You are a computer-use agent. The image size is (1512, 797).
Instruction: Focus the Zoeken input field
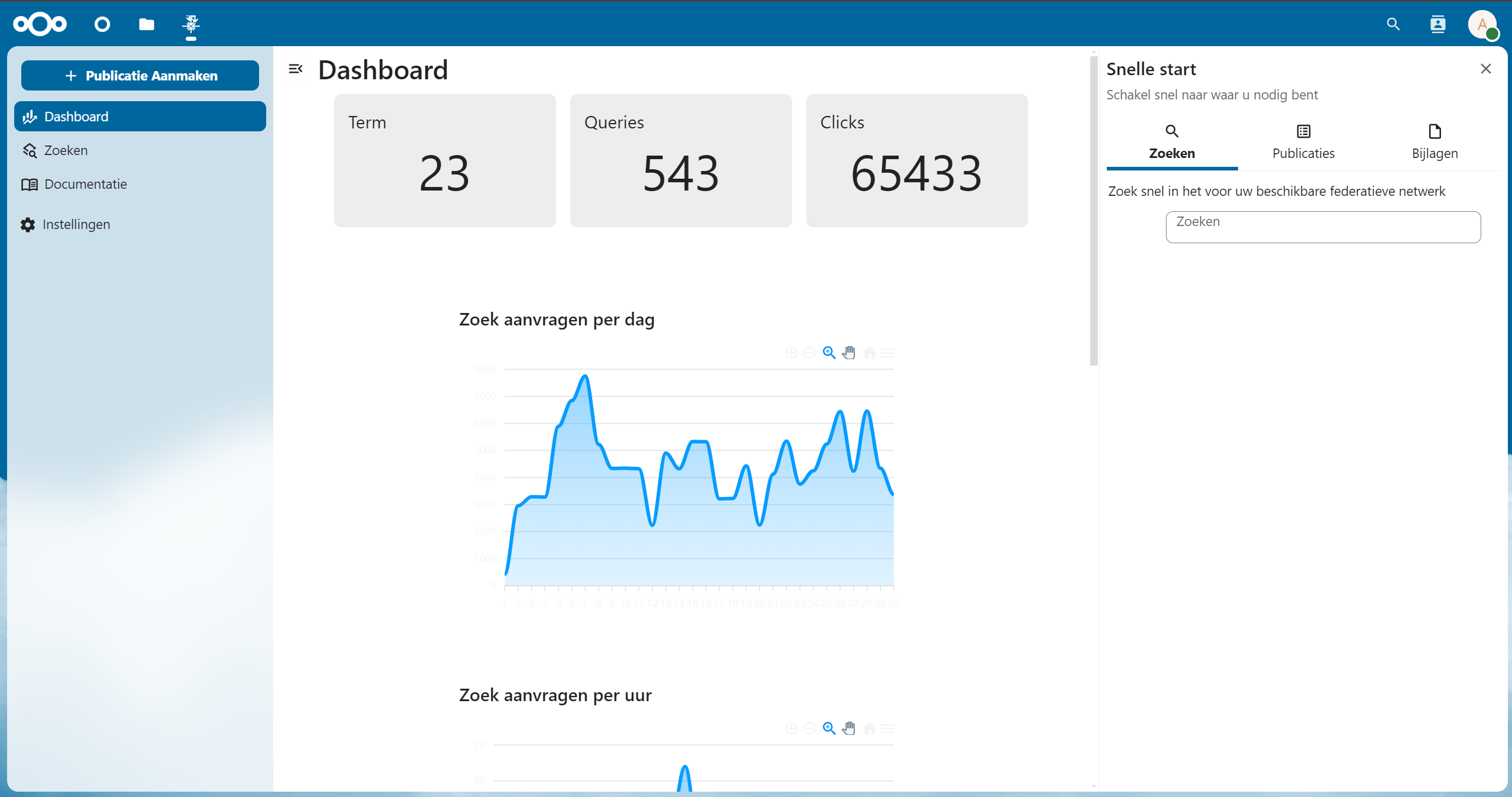click(x=1323, y=227)
